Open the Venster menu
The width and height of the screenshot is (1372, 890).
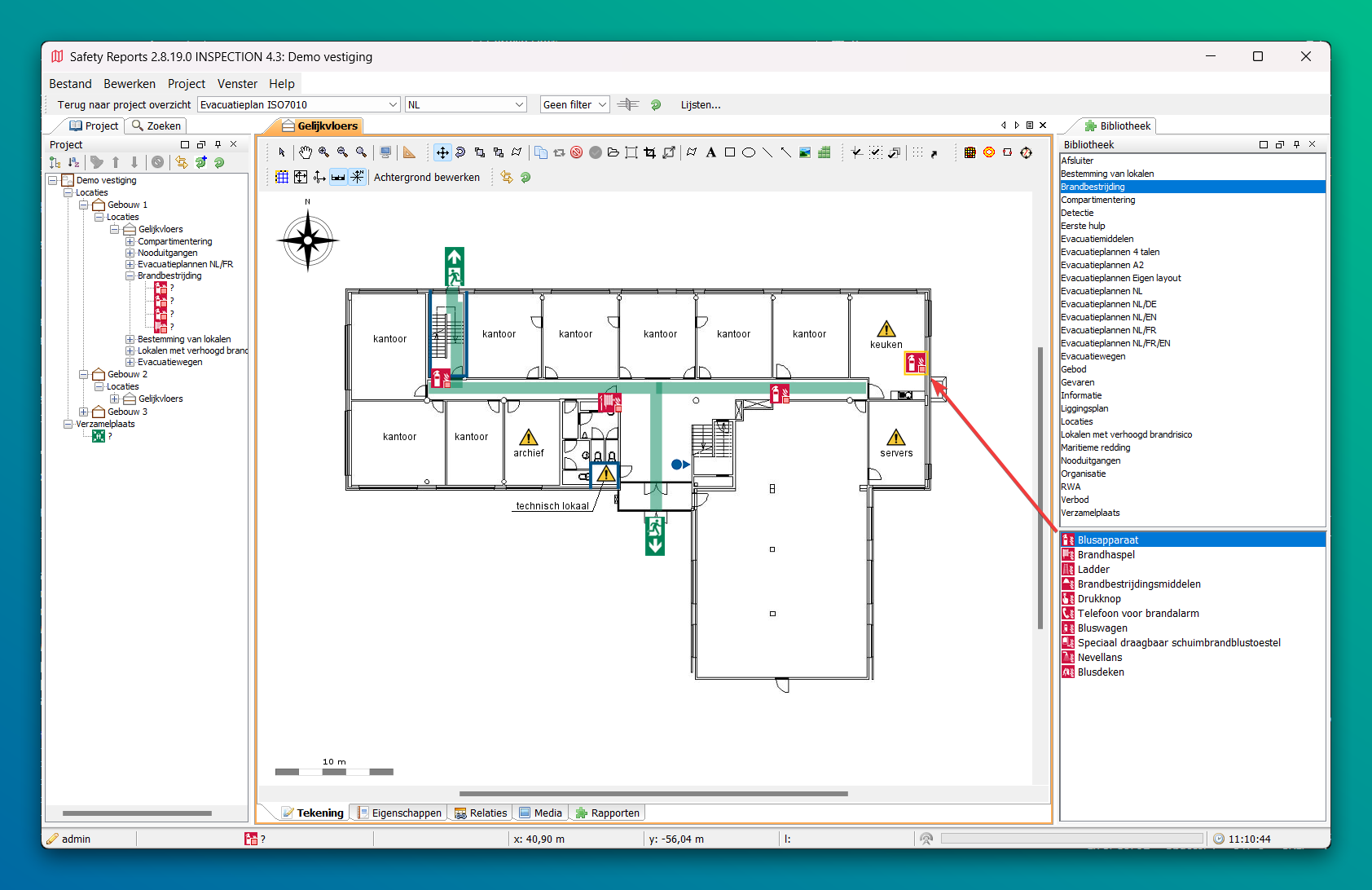[x=237, y=84]
